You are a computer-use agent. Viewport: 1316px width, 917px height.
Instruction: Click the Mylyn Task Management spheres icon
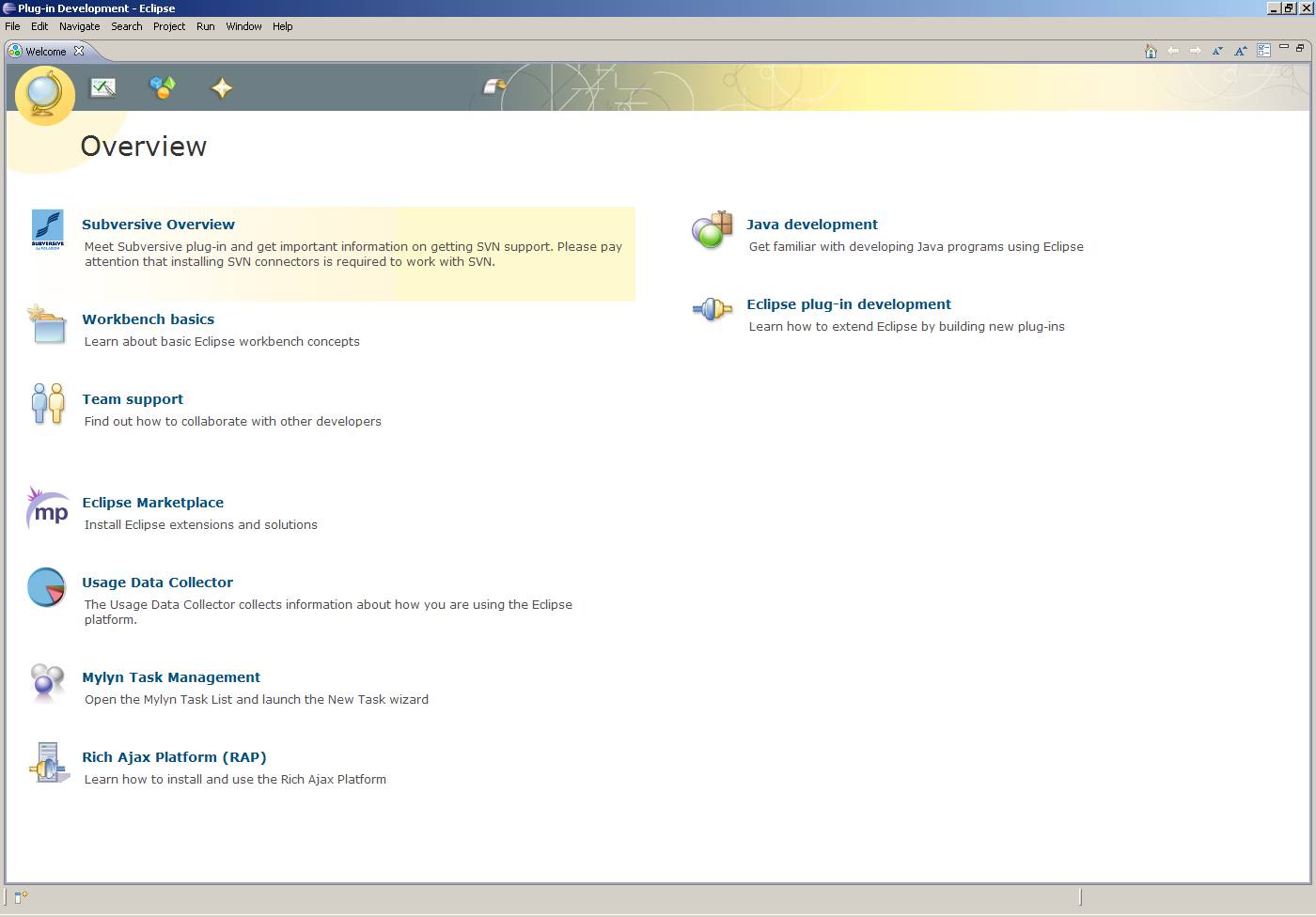point(47,683)
